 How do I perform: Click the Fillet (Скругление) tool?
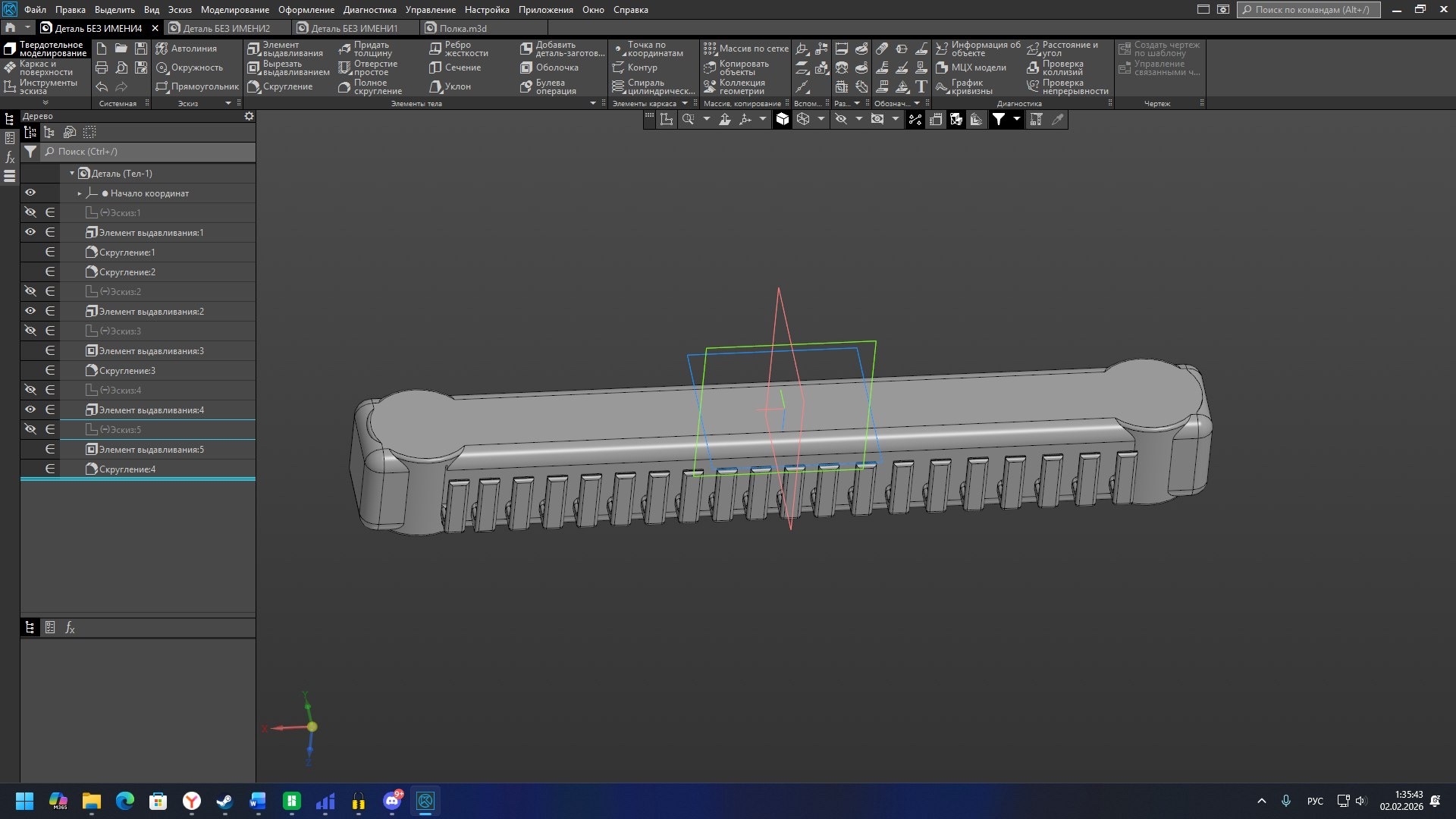pos(280,86)
